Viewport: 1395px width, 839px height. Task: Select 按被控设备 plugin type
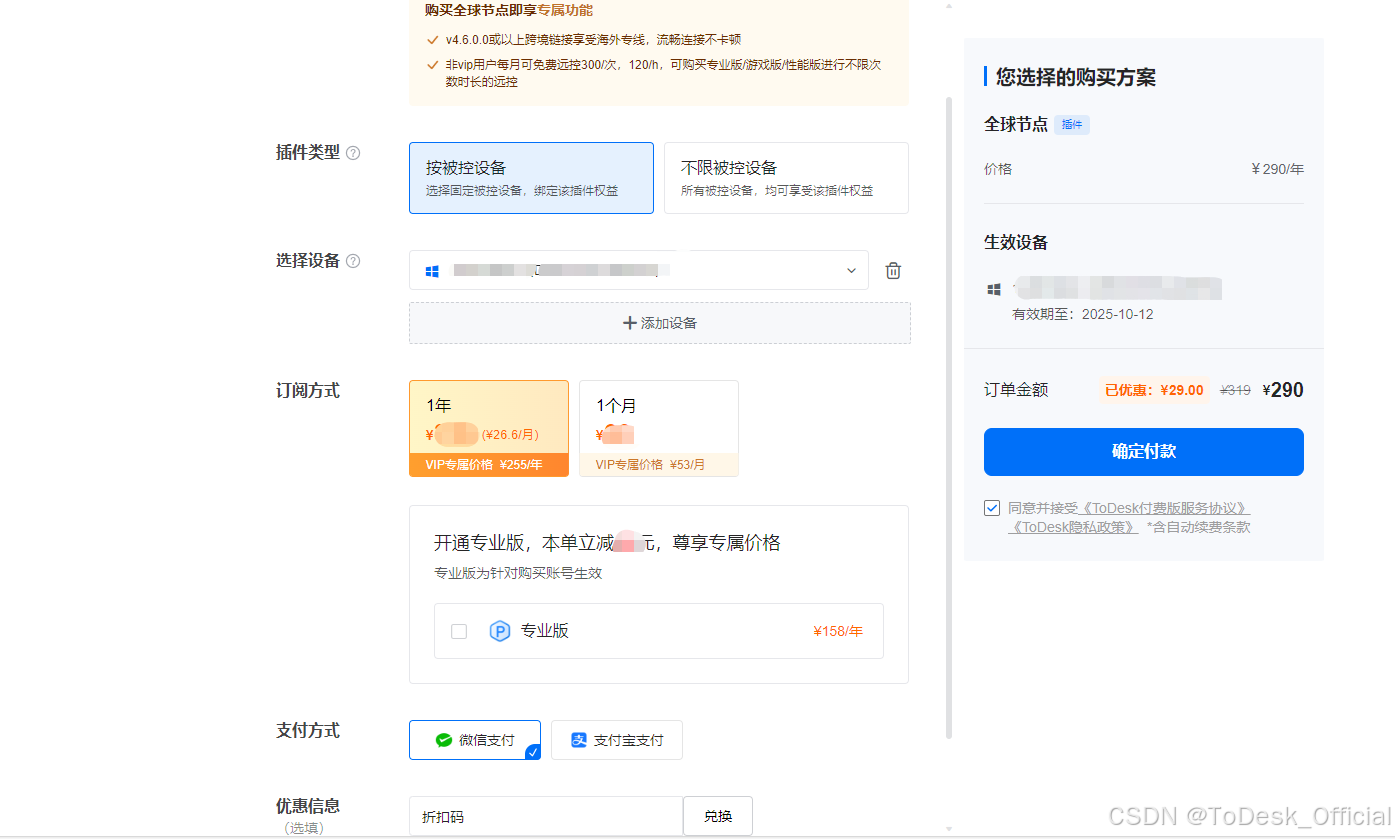click(x=531, y=178)
